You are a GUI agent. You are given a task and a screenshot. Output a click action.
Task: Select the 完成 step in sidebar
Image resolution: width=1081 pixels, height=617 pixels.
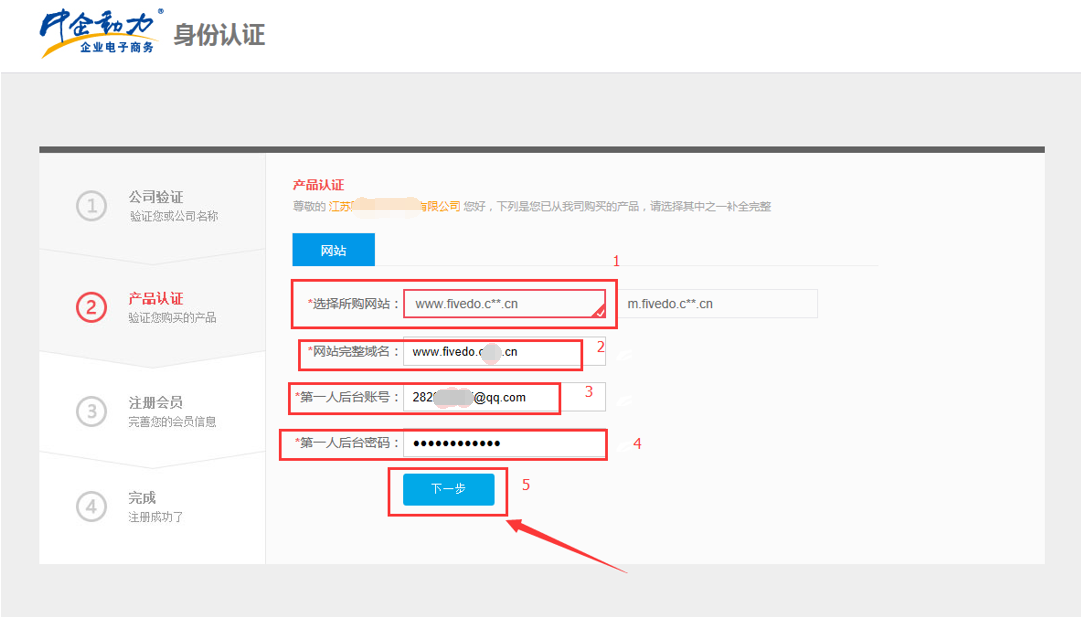[x=142, y=497]
